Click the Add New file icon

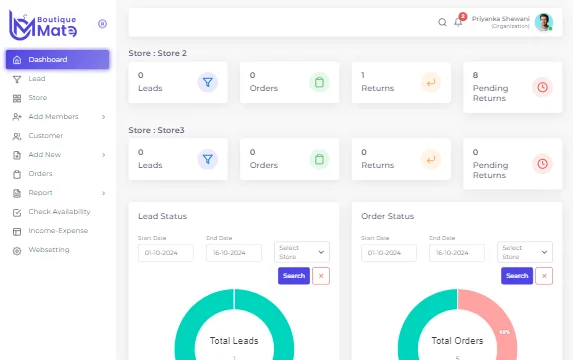17,155
